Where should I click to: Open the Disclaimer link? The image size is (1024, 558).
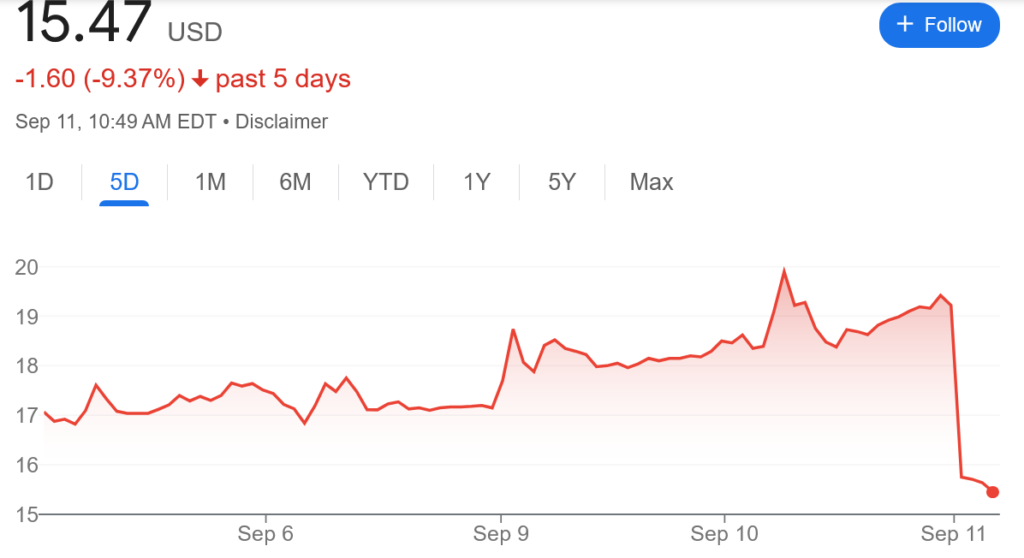283,121
